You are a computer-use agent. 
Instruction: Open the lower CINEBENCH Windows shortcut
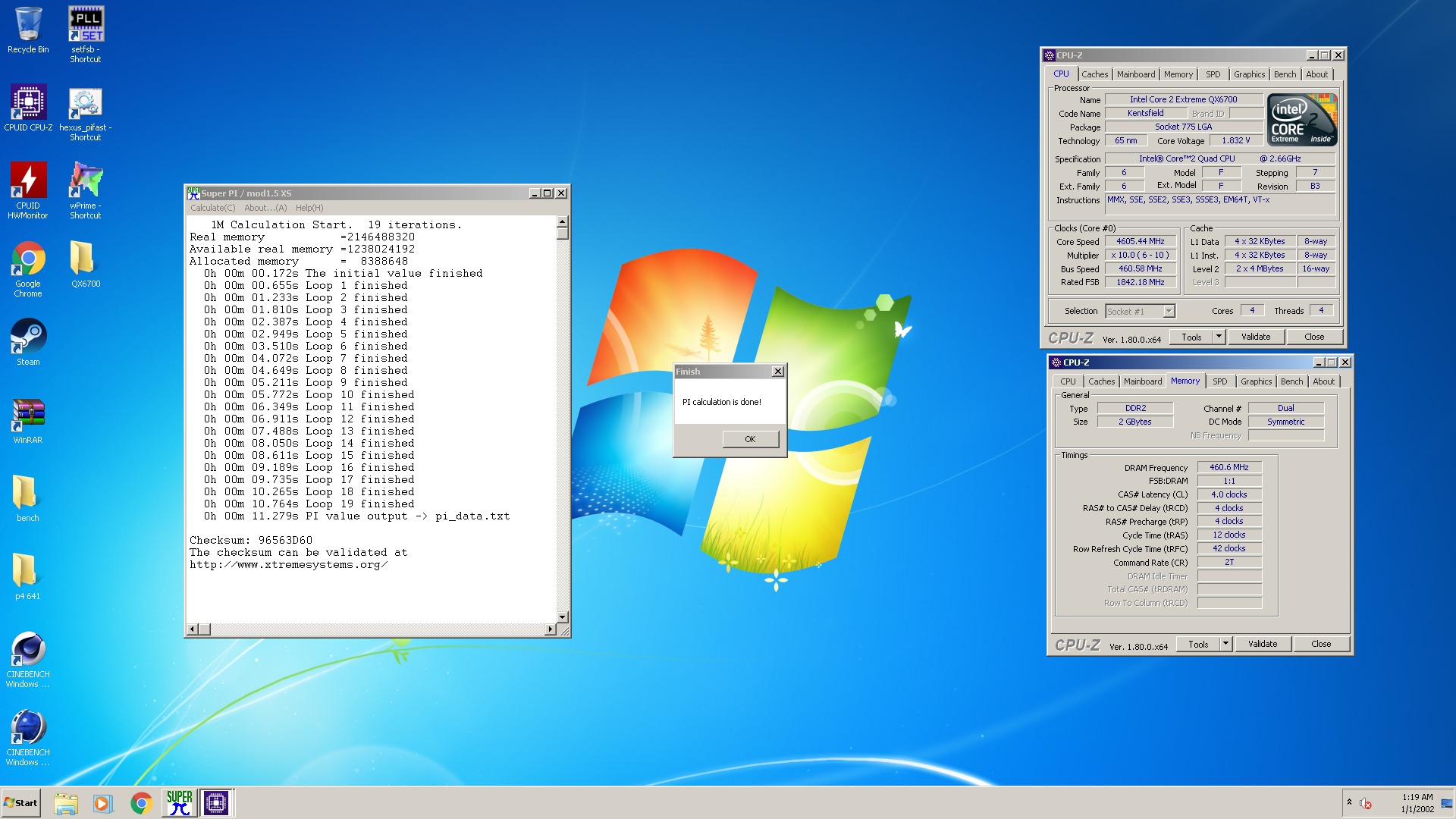pyautogui.click(x=28, y=738)
